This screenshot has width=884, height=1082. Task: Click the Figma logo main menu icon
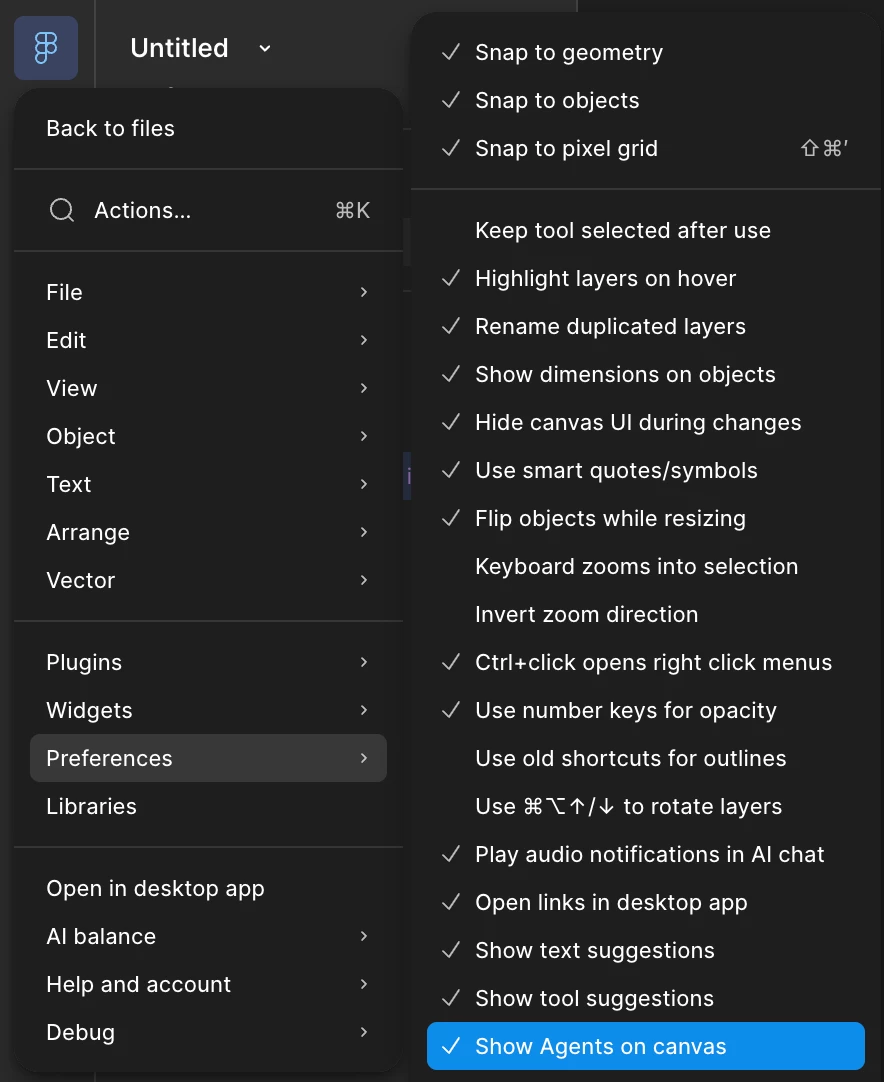tap(46, 48)
